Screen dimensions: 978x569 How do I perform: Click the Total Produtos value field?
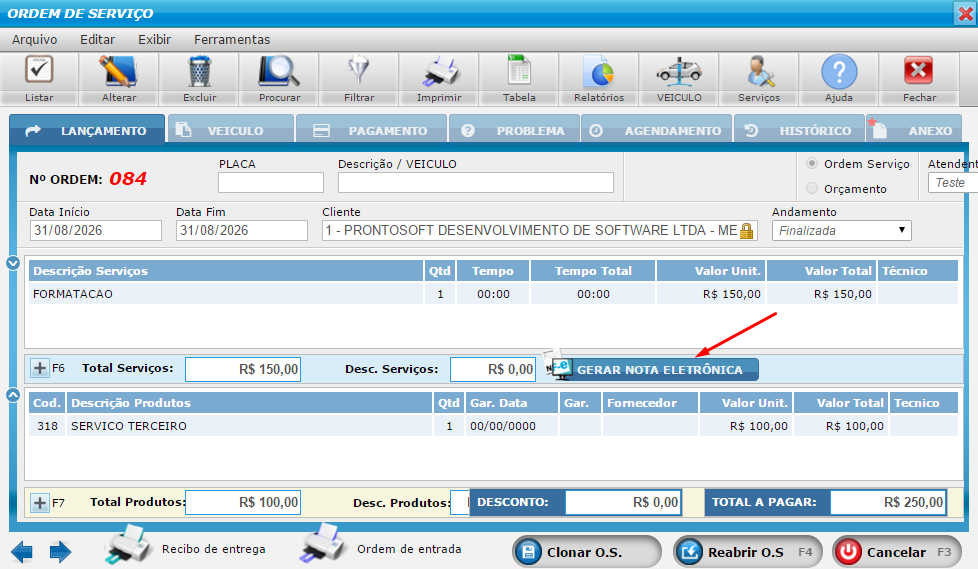click(x=243, y=502)
